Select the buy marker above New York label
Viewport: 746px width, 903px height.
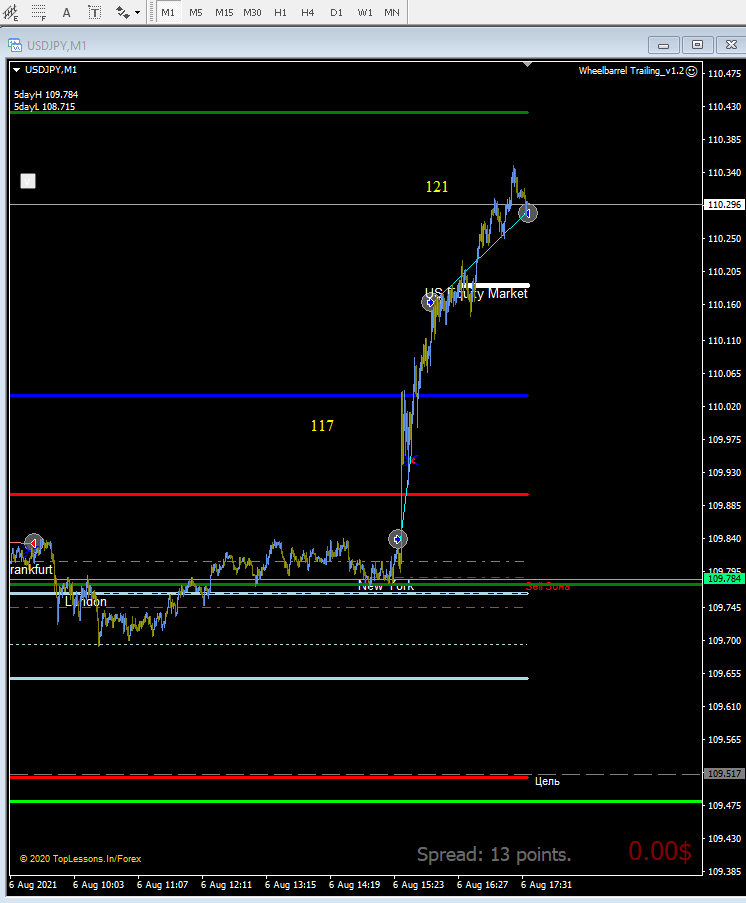pos(397,539)
